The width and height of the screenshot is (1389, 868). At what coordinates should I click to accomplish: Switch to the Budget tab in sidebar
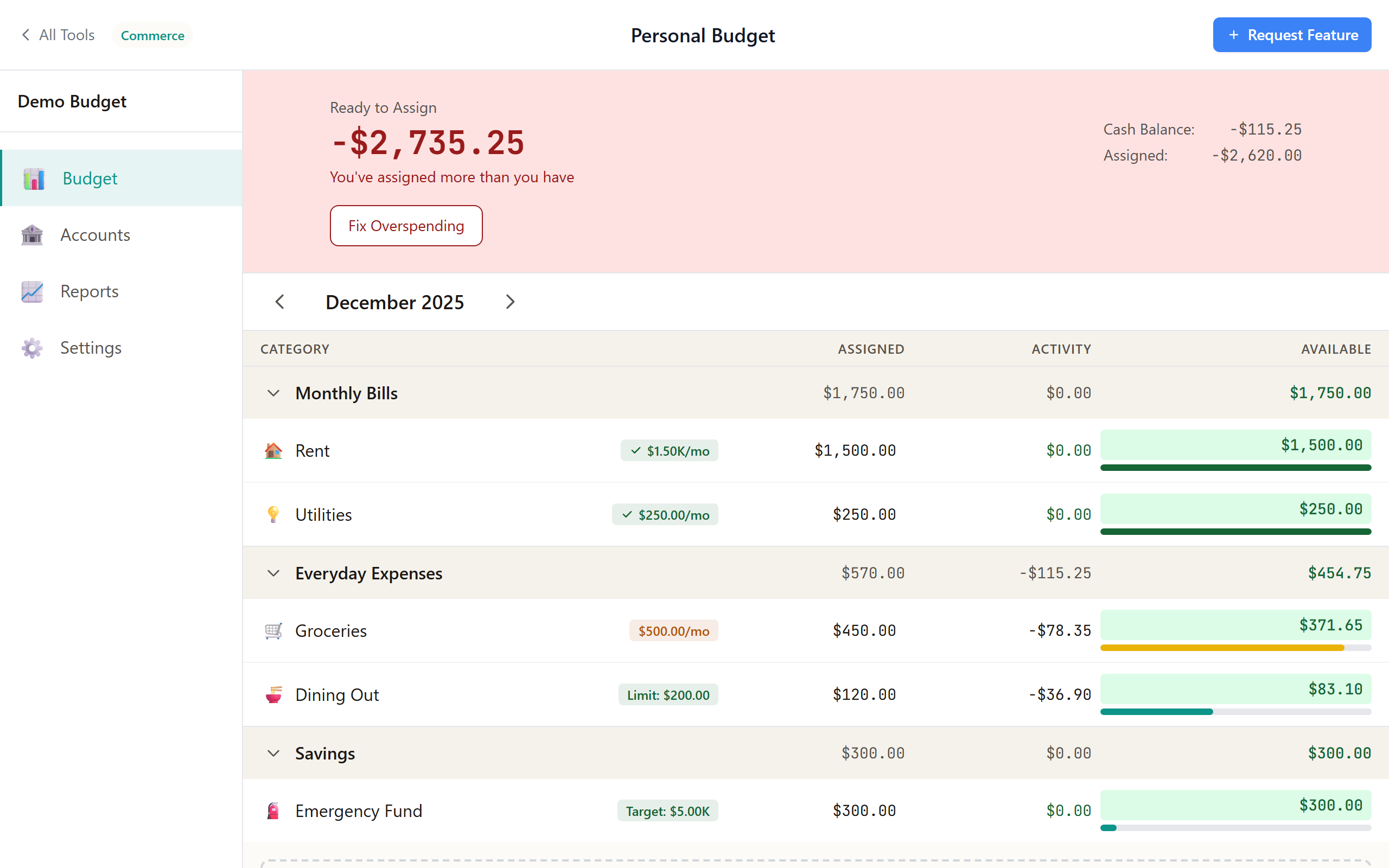click(x=90, y=178)
